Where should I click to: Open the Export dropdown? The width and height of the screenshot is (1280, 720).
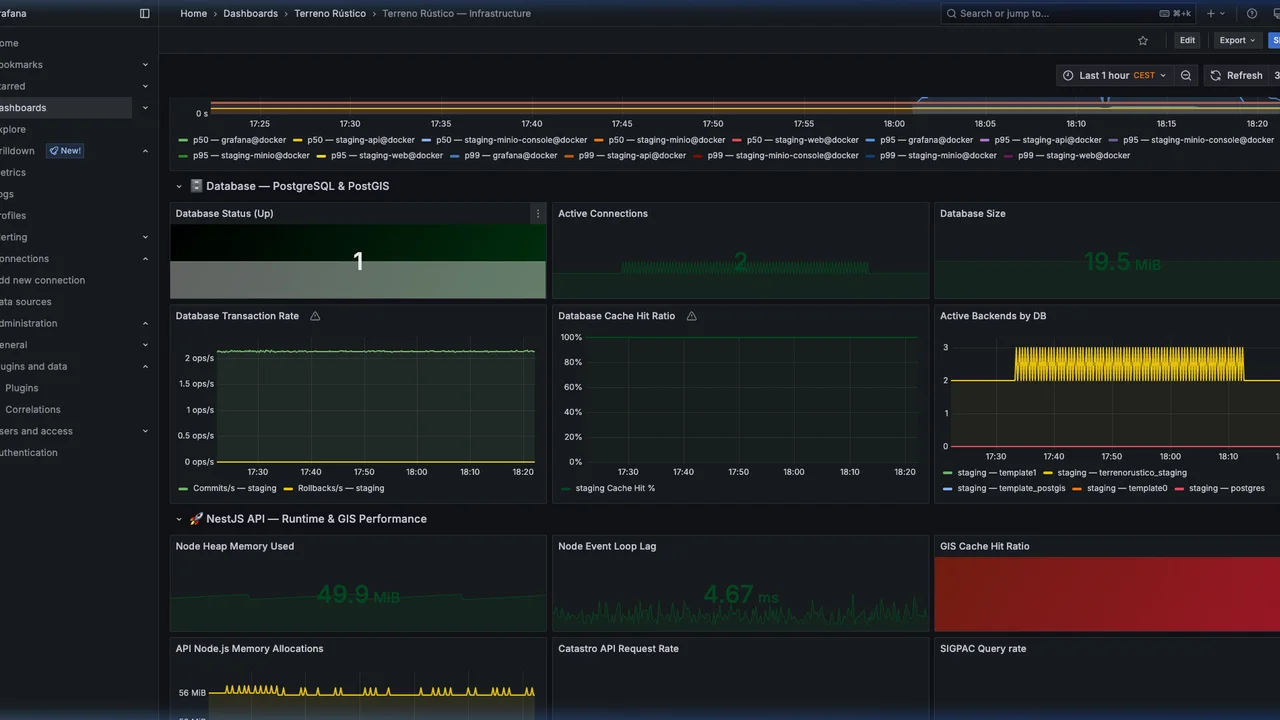tap(1237, 41)
